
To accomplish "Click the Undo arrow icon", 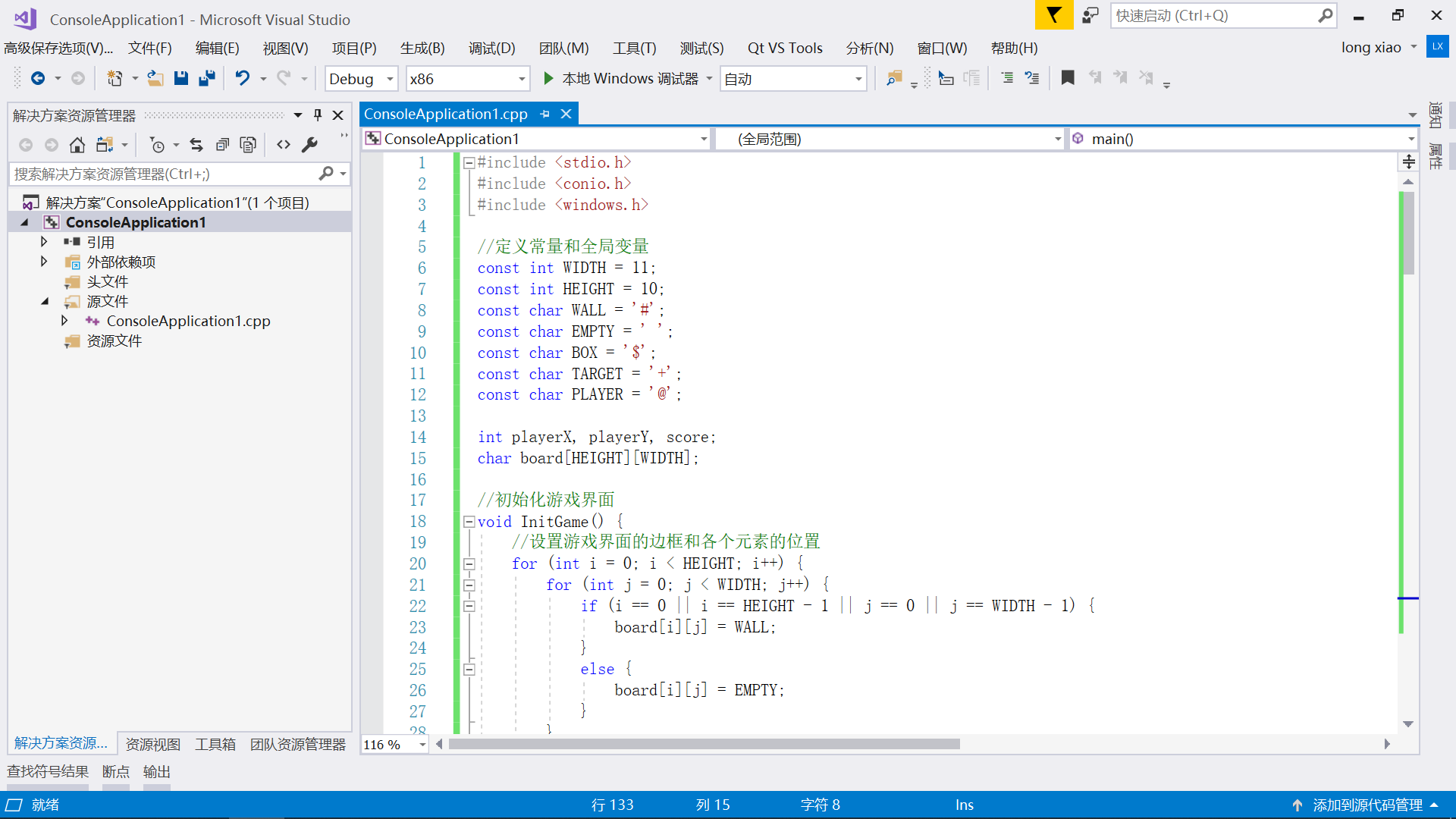I will [242, 78].
